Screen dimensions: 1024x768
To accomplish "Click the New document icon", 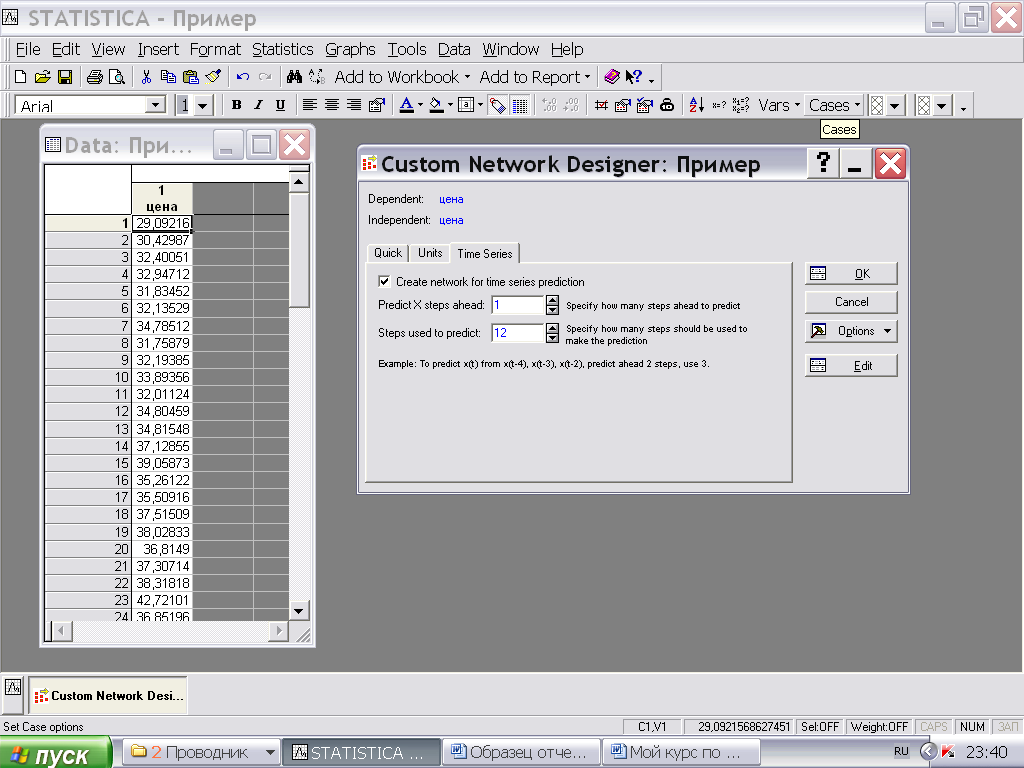I will point(21,77).
